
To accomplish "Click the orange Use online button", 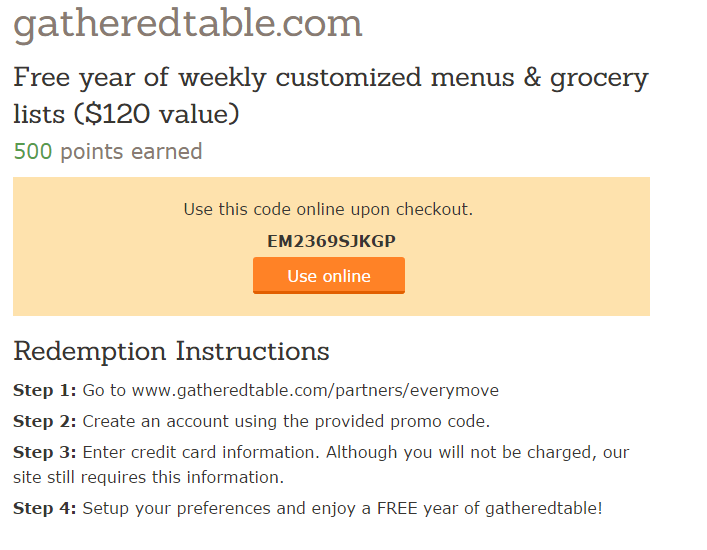I will tap(329, 275).
